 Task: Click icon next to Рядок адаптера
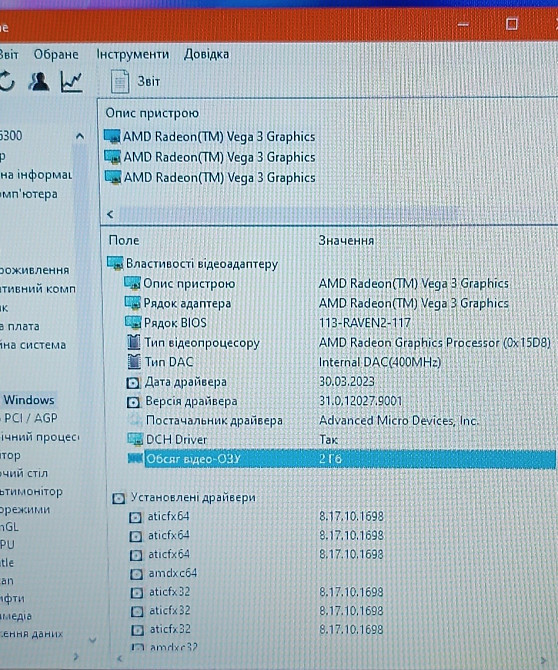[132, 303]
